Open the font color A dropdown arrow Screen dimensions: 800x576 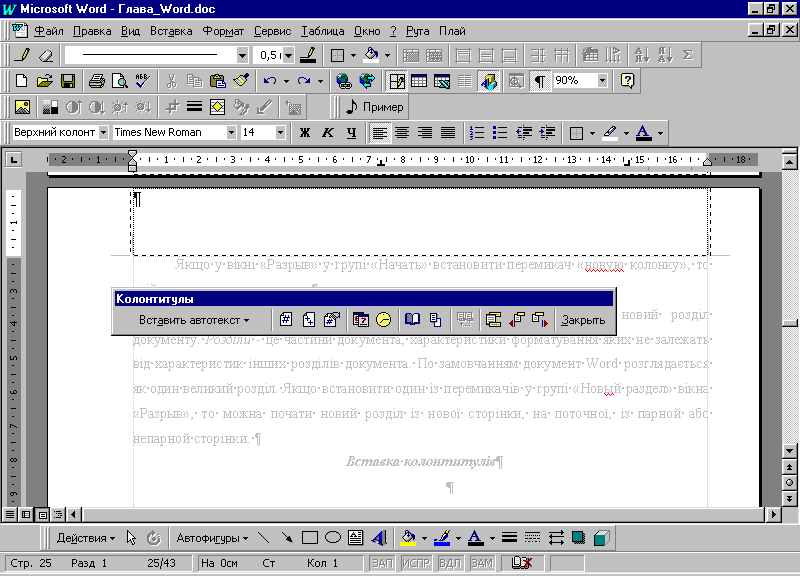point(661,133)
